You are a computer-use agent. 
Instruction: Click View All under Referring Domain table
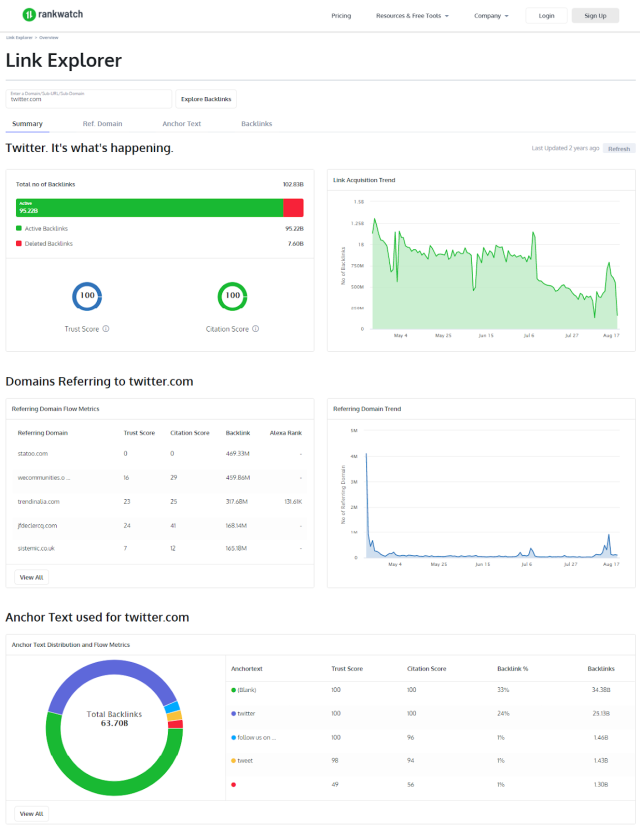click(x=31, y=577)
